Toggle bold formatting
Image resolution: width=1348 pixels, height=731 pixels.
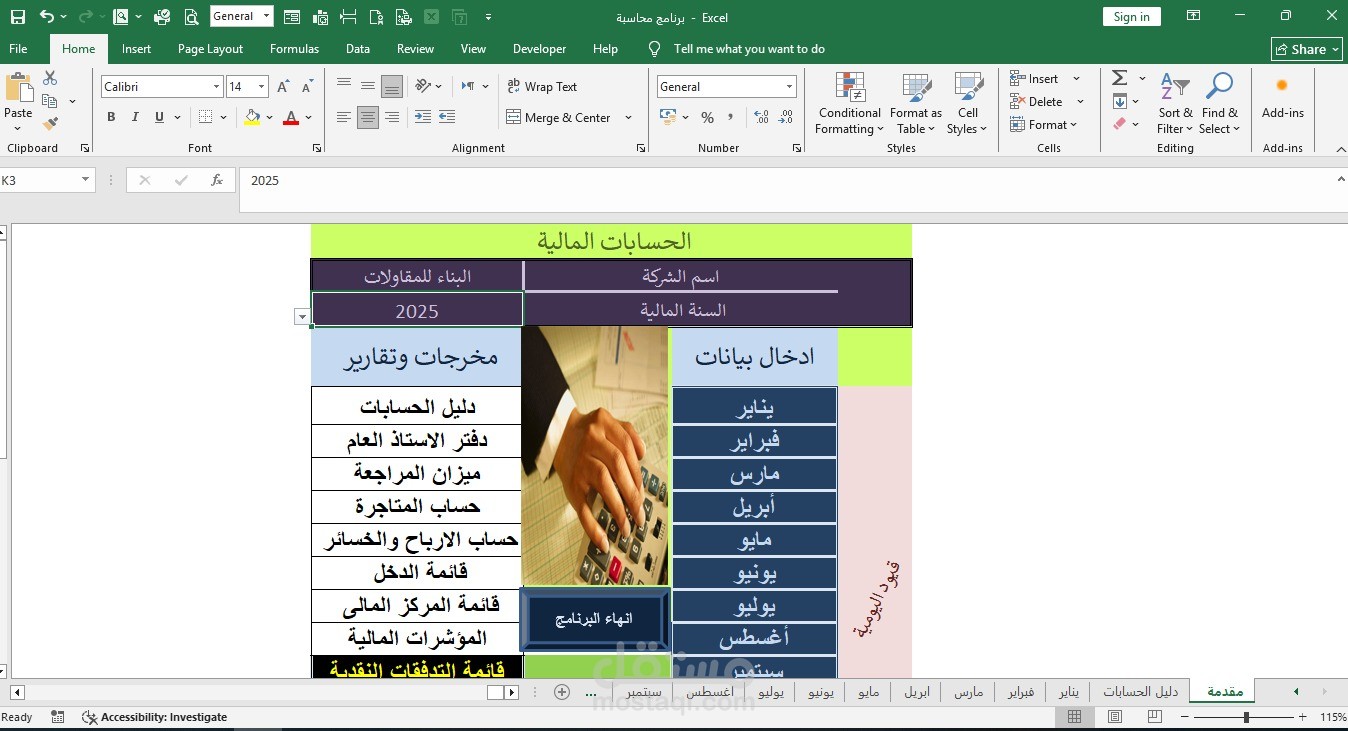point(111,117)
